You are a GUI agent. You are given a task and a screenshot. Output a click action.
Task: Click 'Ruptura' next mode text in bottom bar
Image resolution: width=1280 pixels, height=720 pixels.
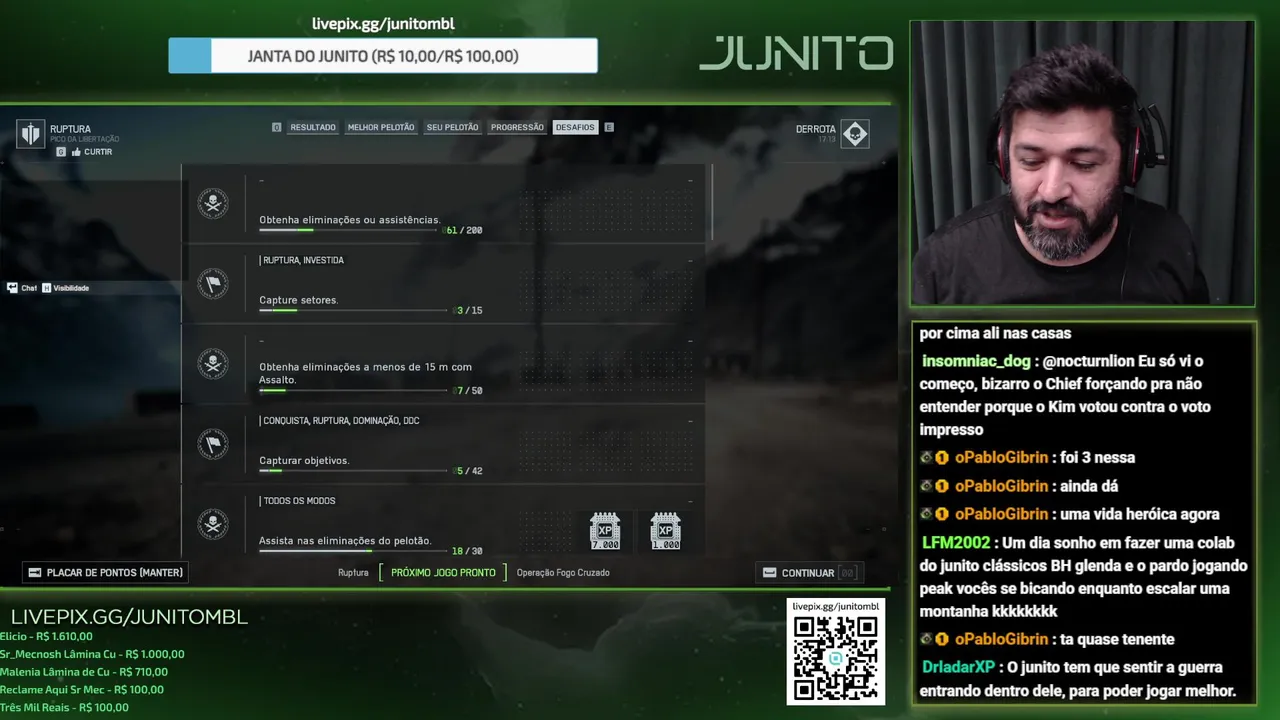tap(353, 573)
